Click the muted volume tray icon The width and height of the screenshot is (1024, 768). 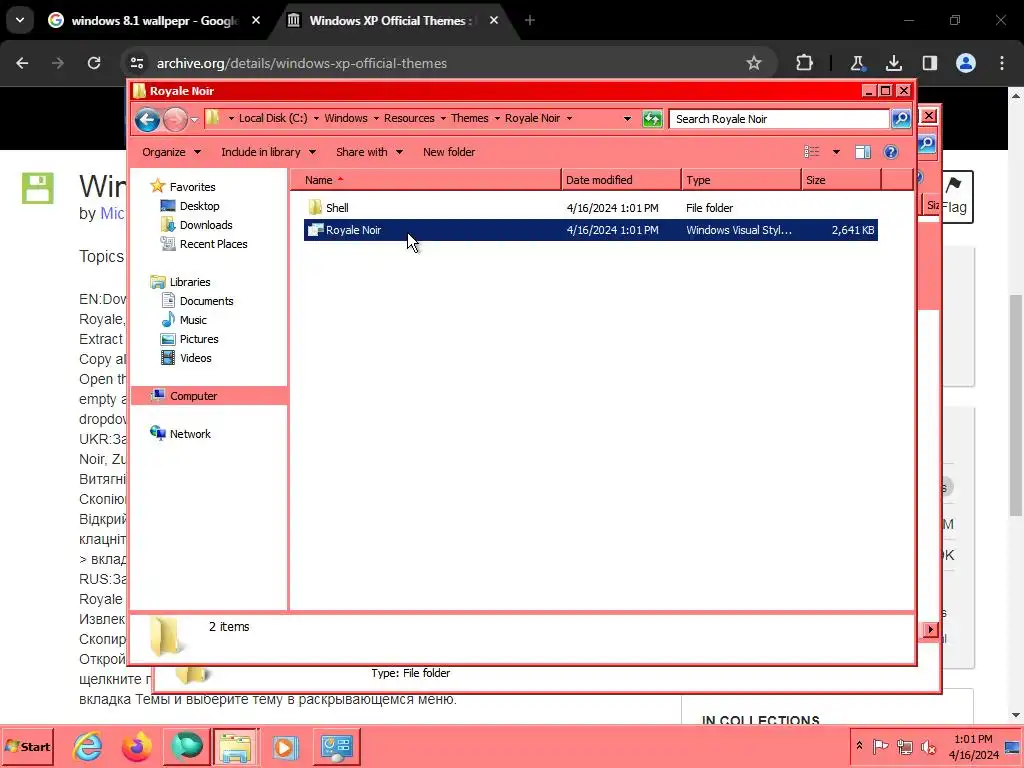coord(928,746)
